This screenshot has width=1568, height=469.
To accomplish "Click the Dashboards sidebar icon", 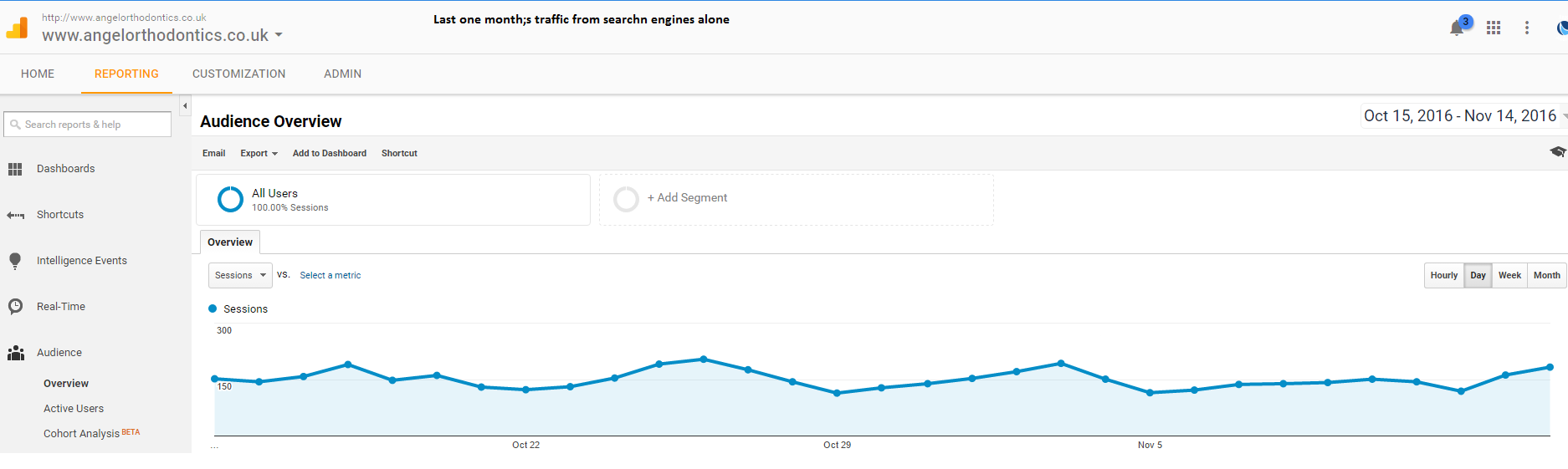I will point(15,169).
